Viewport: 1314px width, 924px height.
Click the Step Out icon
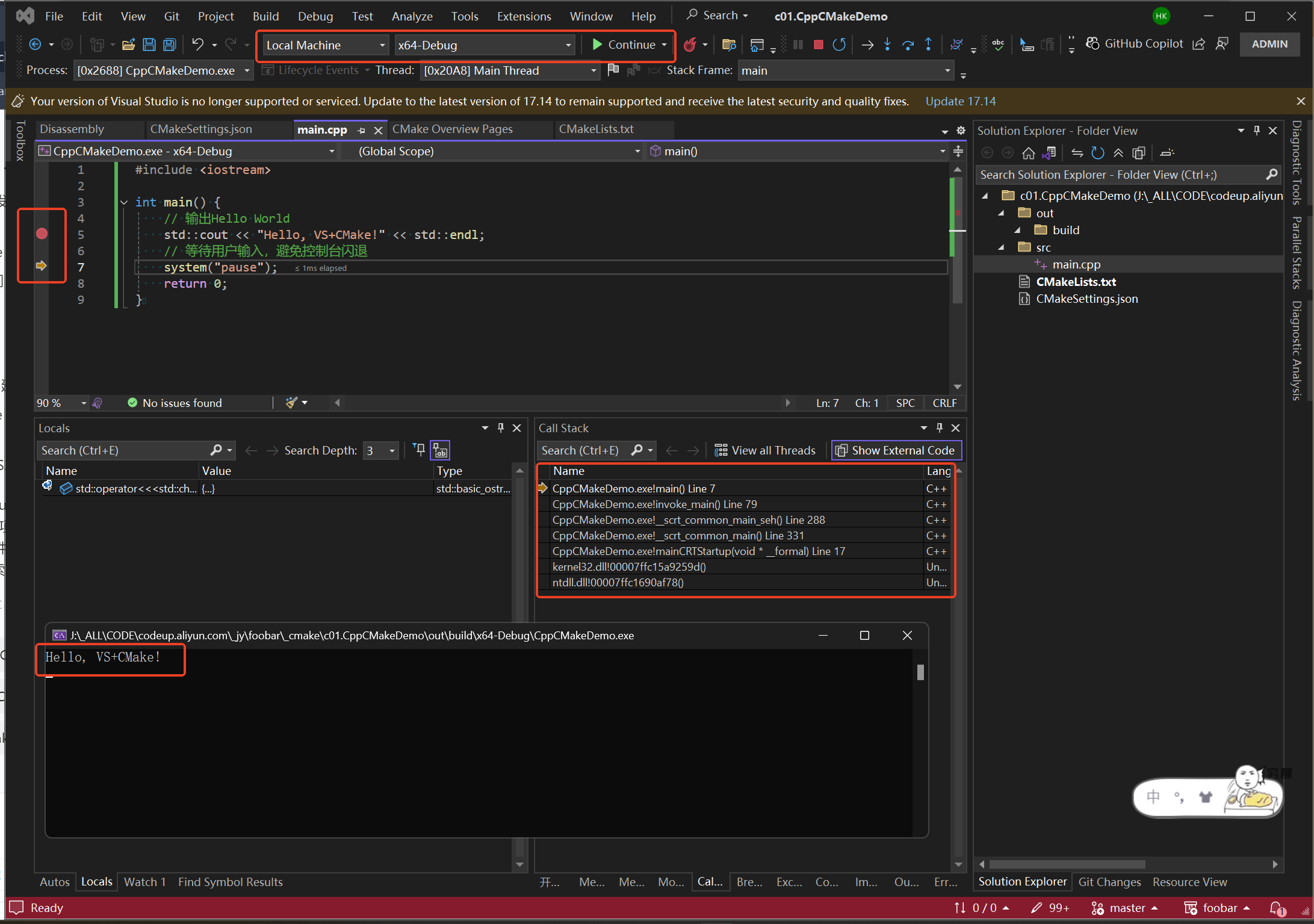pyautogui.click(x=928, y=45)
